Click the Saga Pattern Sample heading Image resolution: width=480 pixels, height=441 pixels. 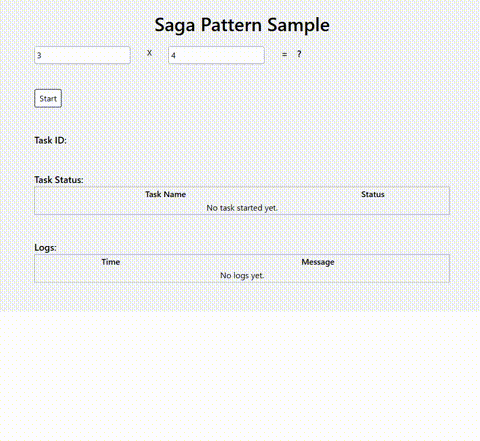tap(242, 25)
